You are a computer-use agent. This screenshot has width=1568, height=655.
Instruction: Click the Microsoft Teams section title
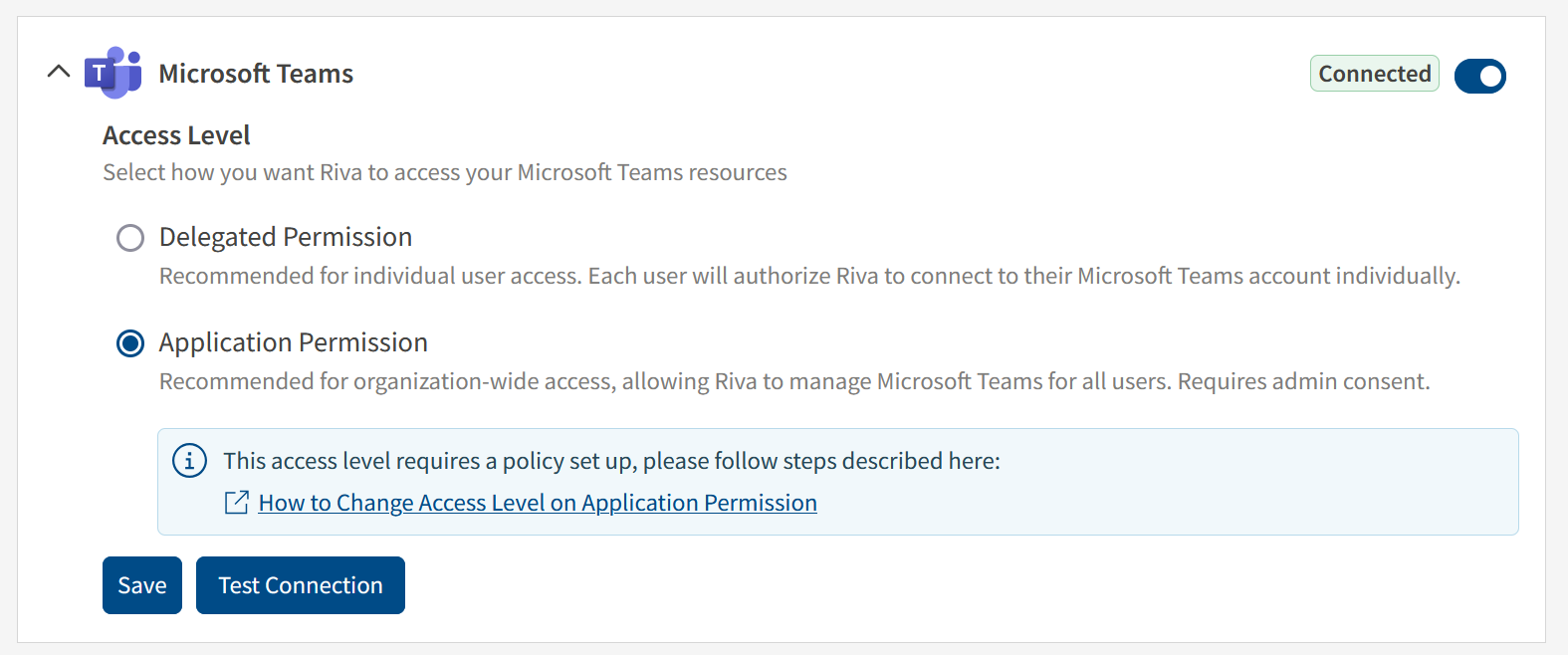[x=256, y=74]
